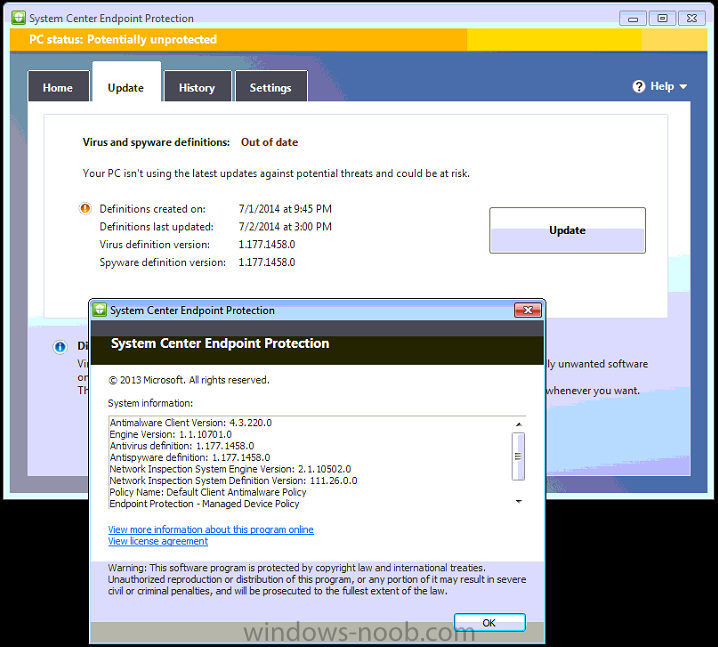Click the About dialog's shield title icon
718x647 pixels.
[99, 310]
